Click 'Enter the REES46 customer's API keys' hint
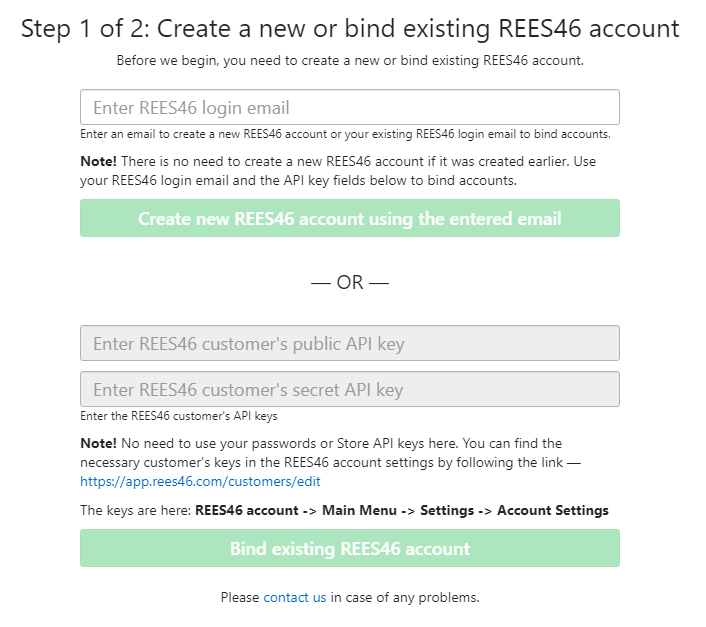This screenshot has width=706, height=627. (179, 416)
